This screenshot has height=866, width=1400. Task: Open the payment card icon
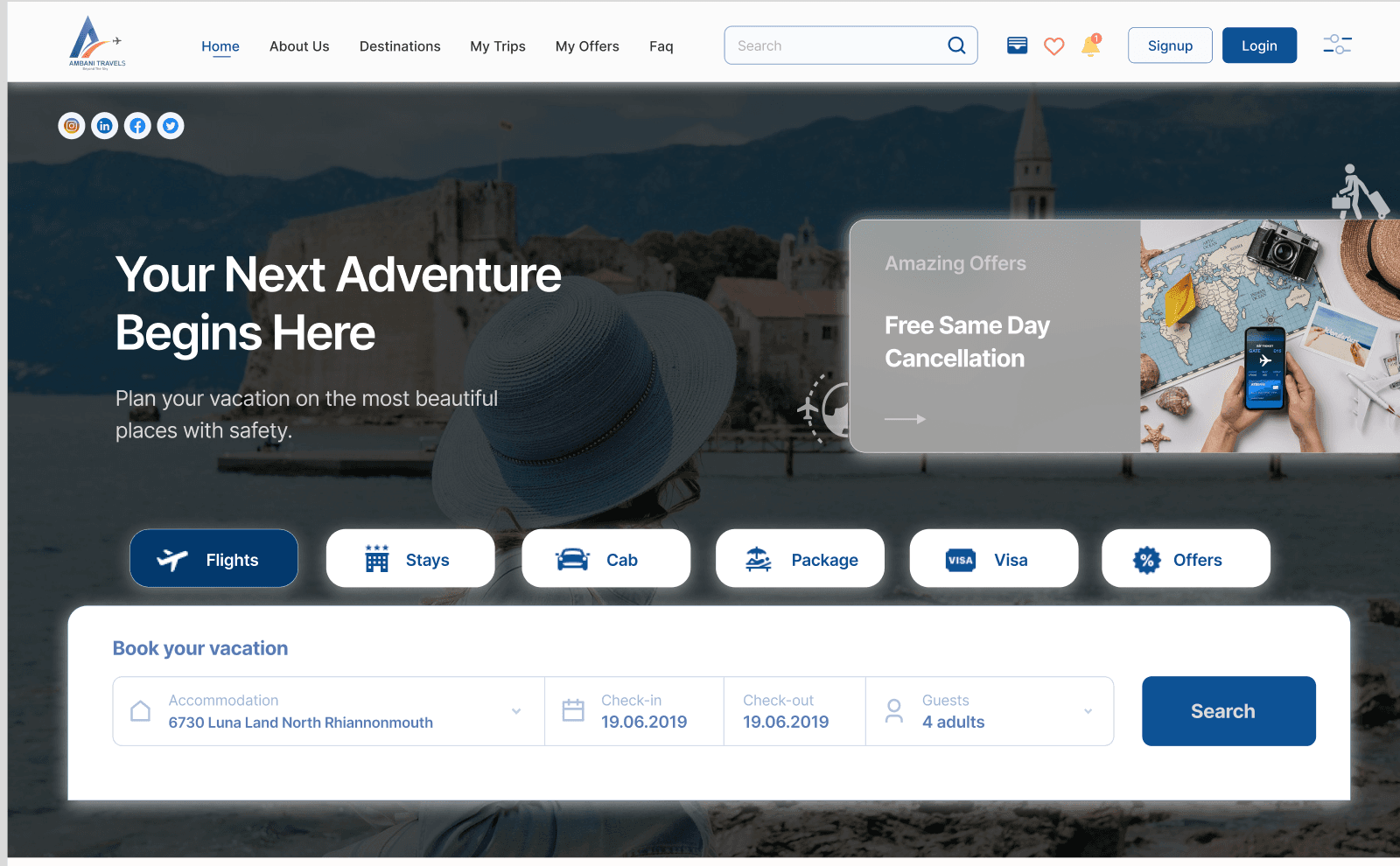pos(1017,45)
